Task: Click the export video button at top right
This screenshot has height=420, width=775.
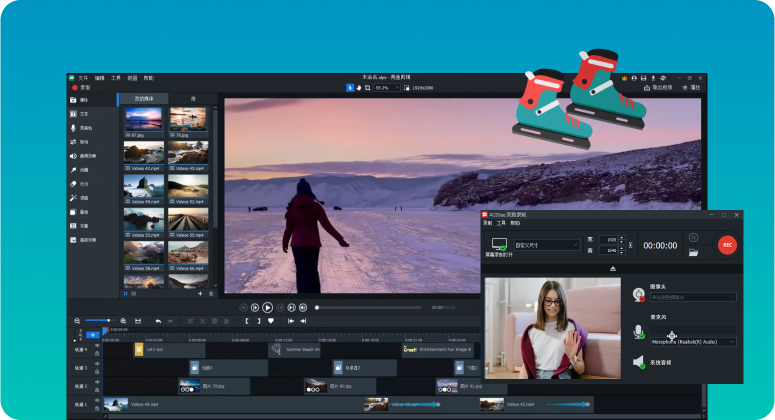Action: coord(657,87)
